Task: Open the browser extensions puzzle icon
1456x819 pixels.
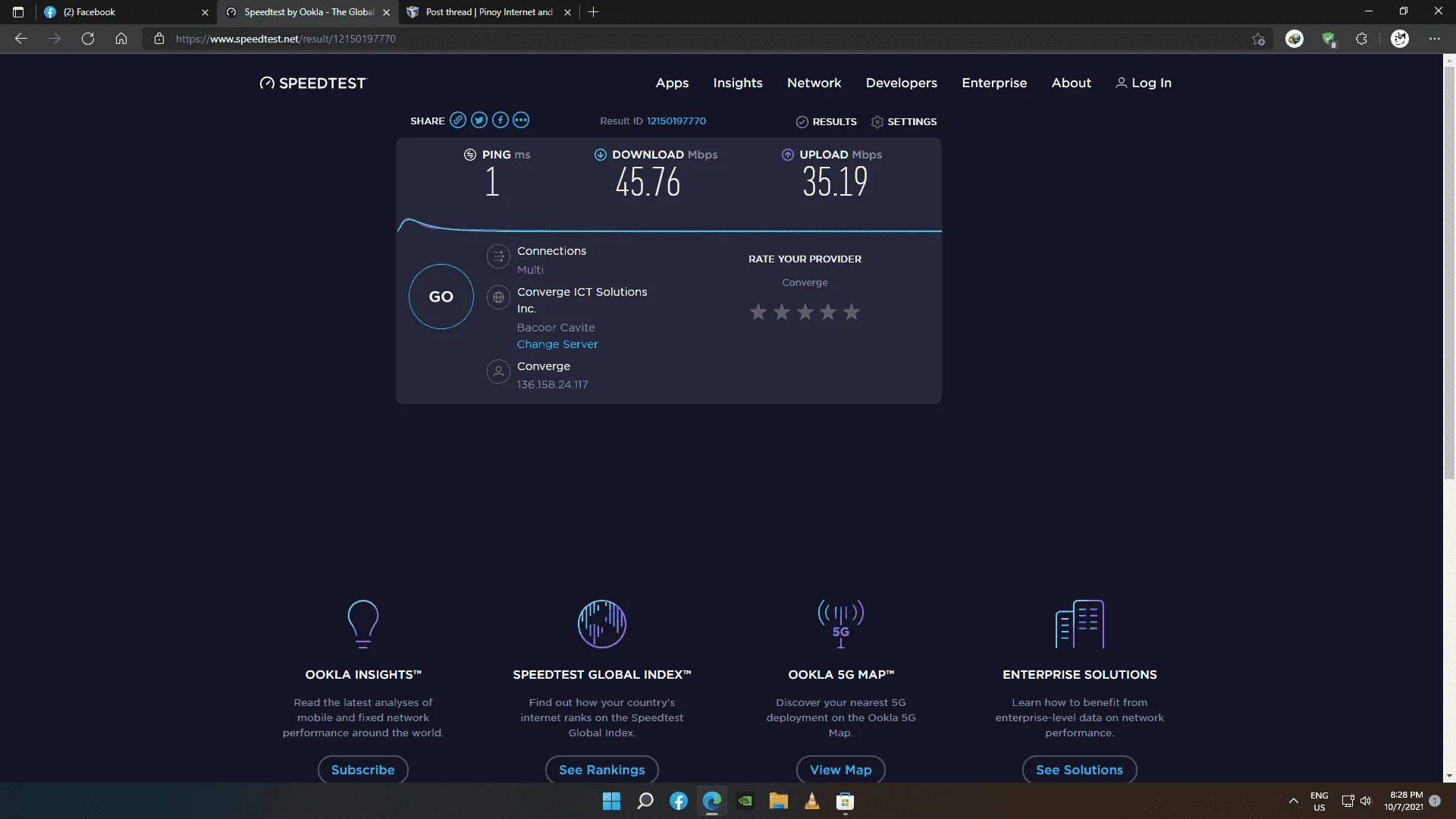Action: pyautogui.click(x=1361, y=39)
